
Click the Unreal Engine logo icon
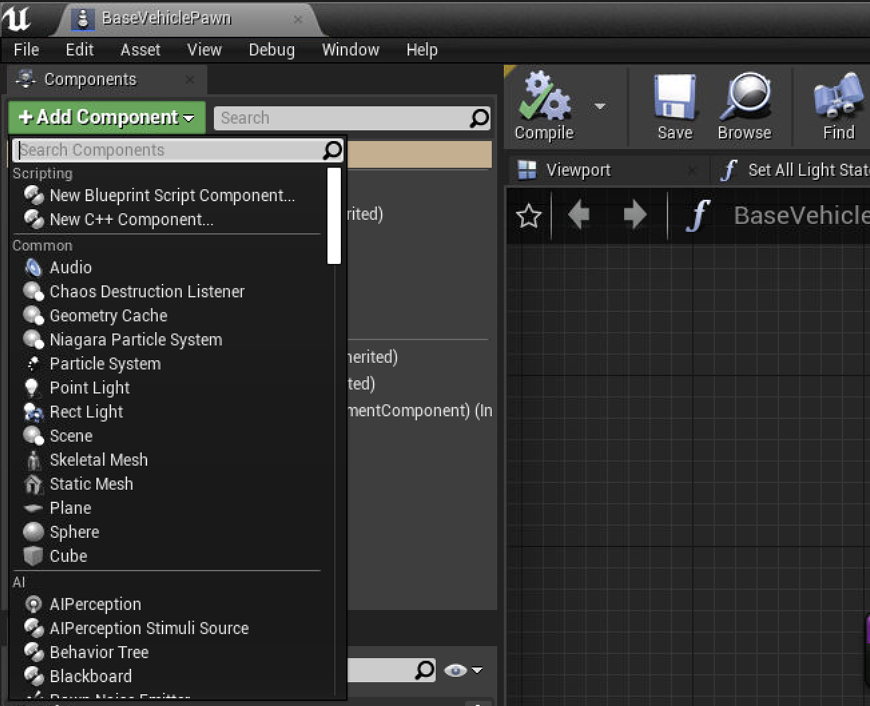[x=17, y=18]
